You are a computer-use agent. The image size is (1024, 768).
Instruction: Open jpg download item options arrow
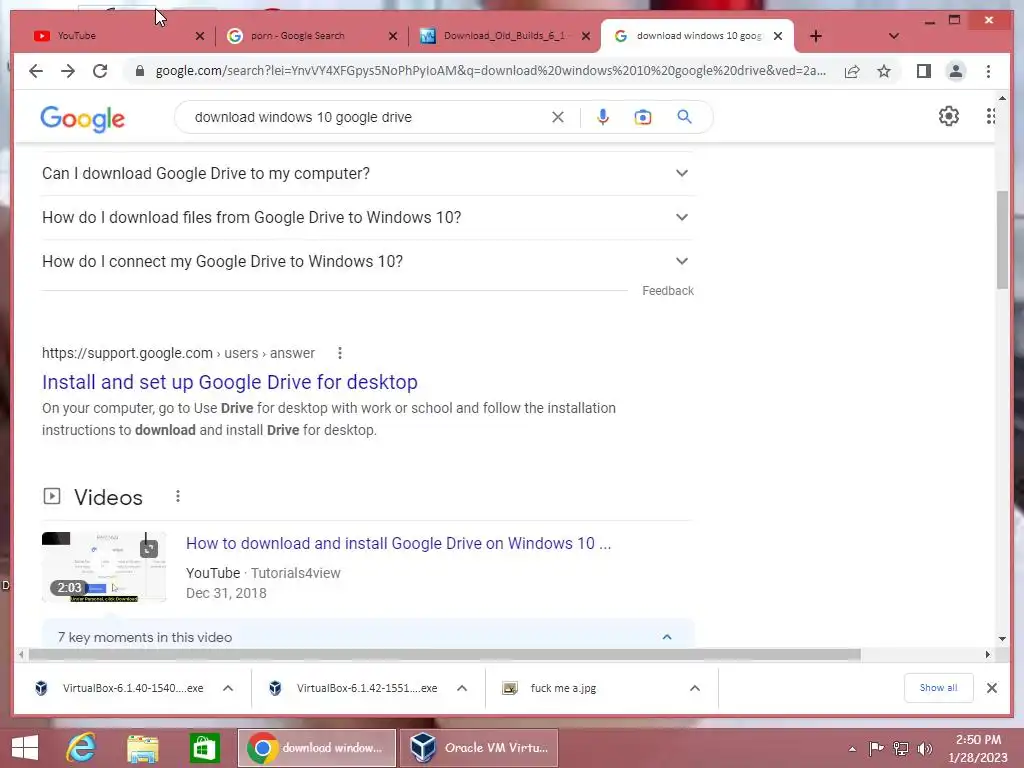695,688
